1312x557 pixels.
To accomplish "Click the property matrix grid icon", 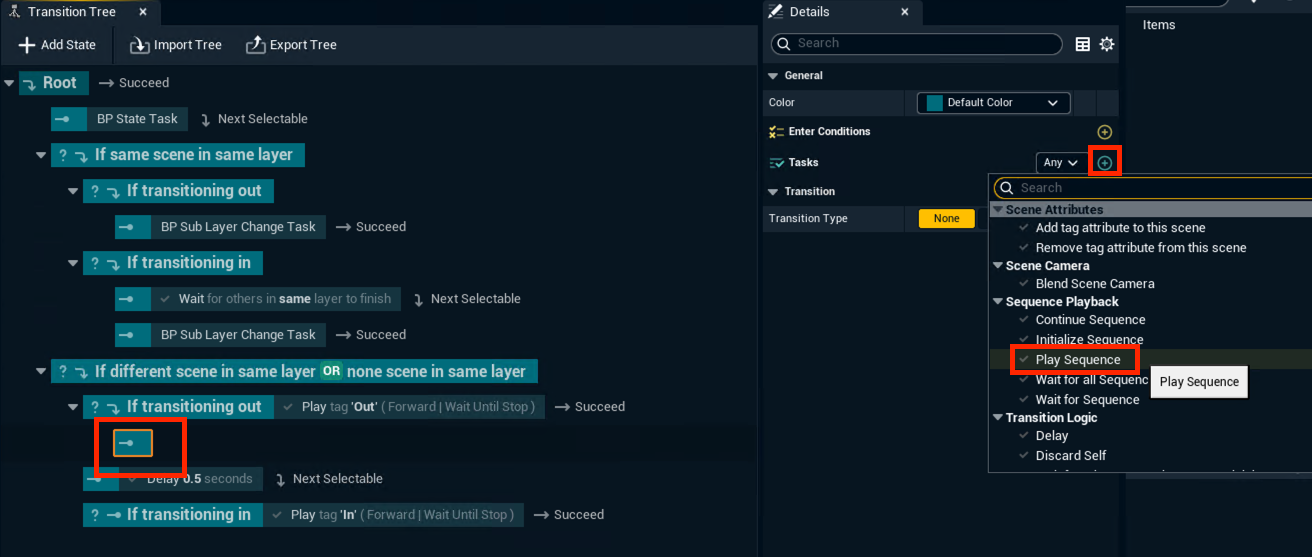I will click(x=1082, y=44).
